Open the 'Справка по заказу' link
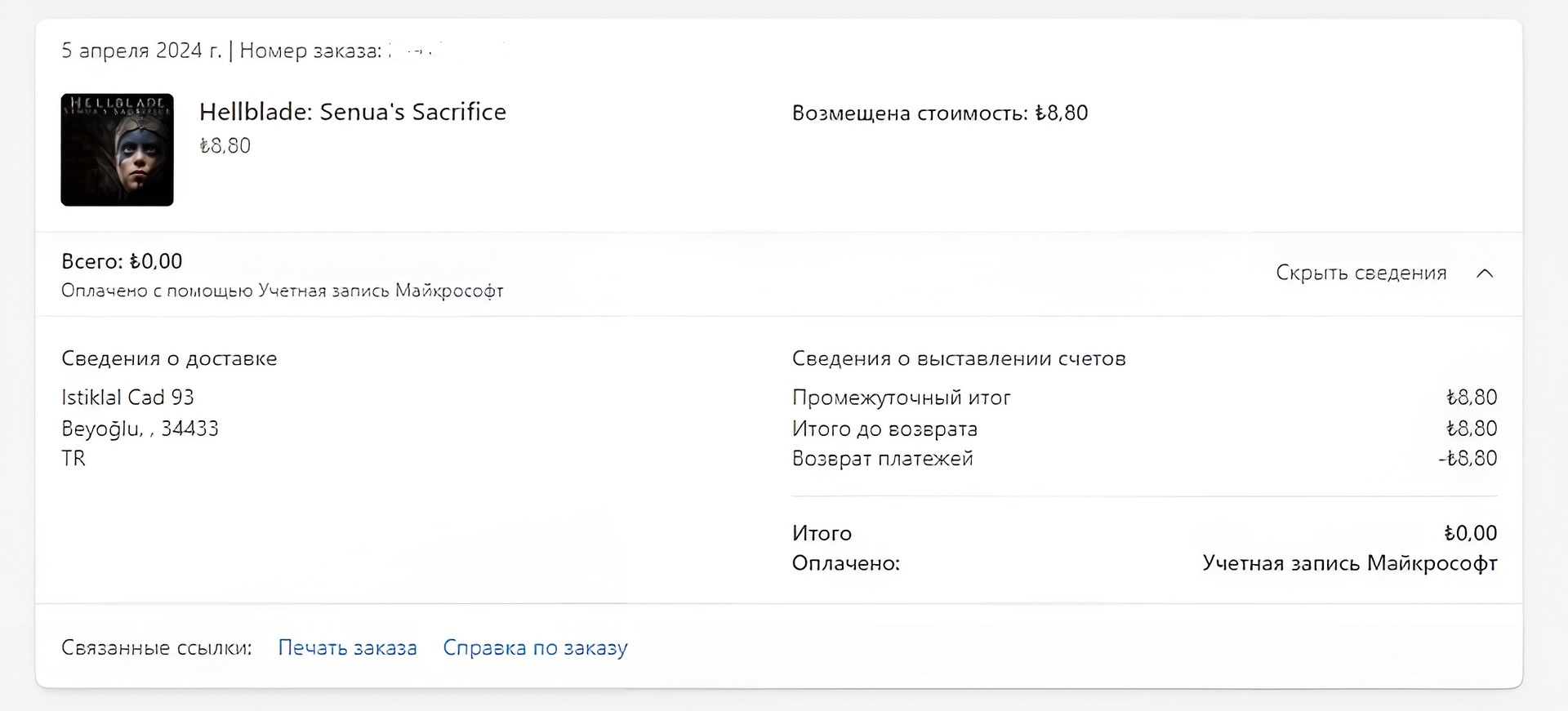This screenshot has width=1568, height=711. coord(535,647)
